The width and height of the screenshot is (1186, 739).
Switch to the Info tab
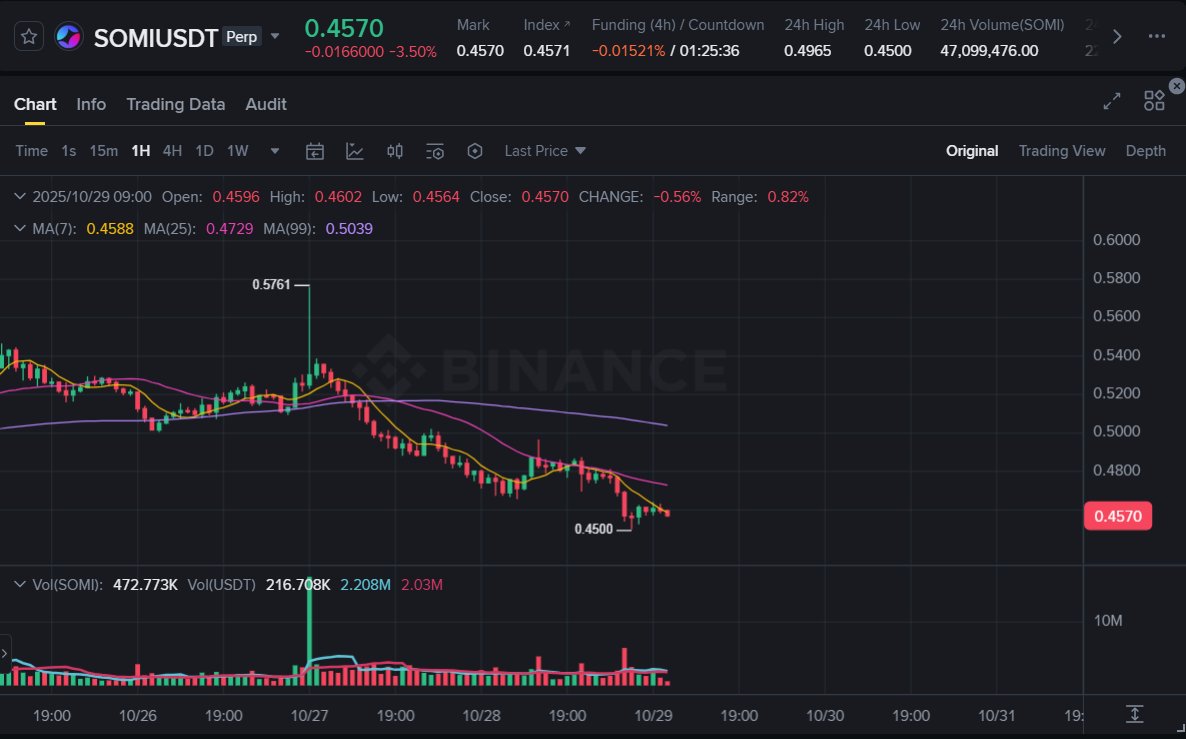click(x=91, y=104)
